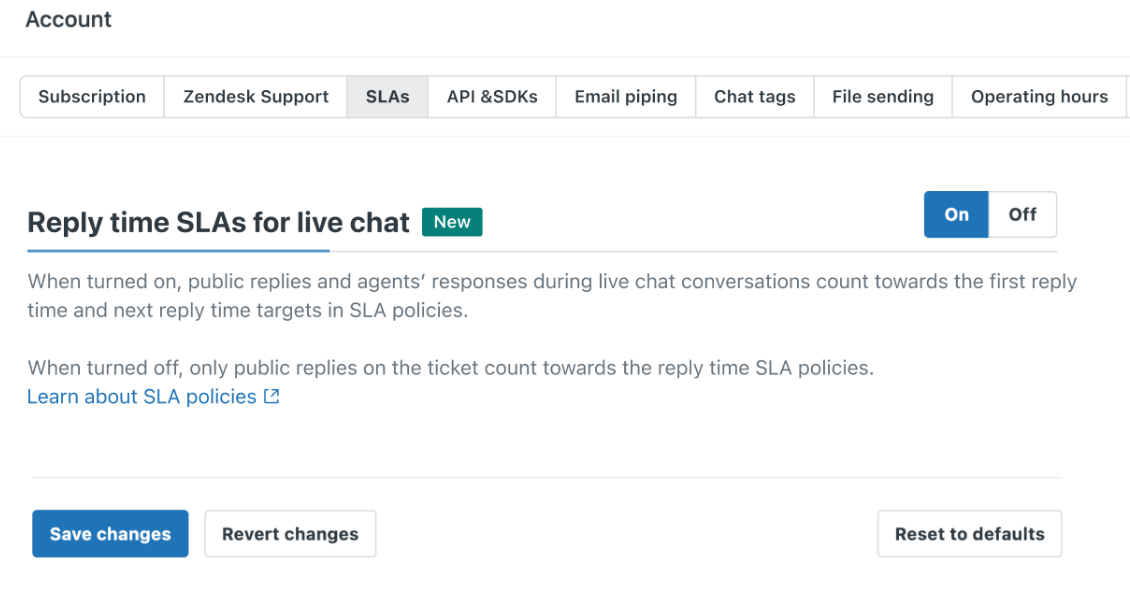
Task: Turn reply time SLAs Off
Action: 1022,214
